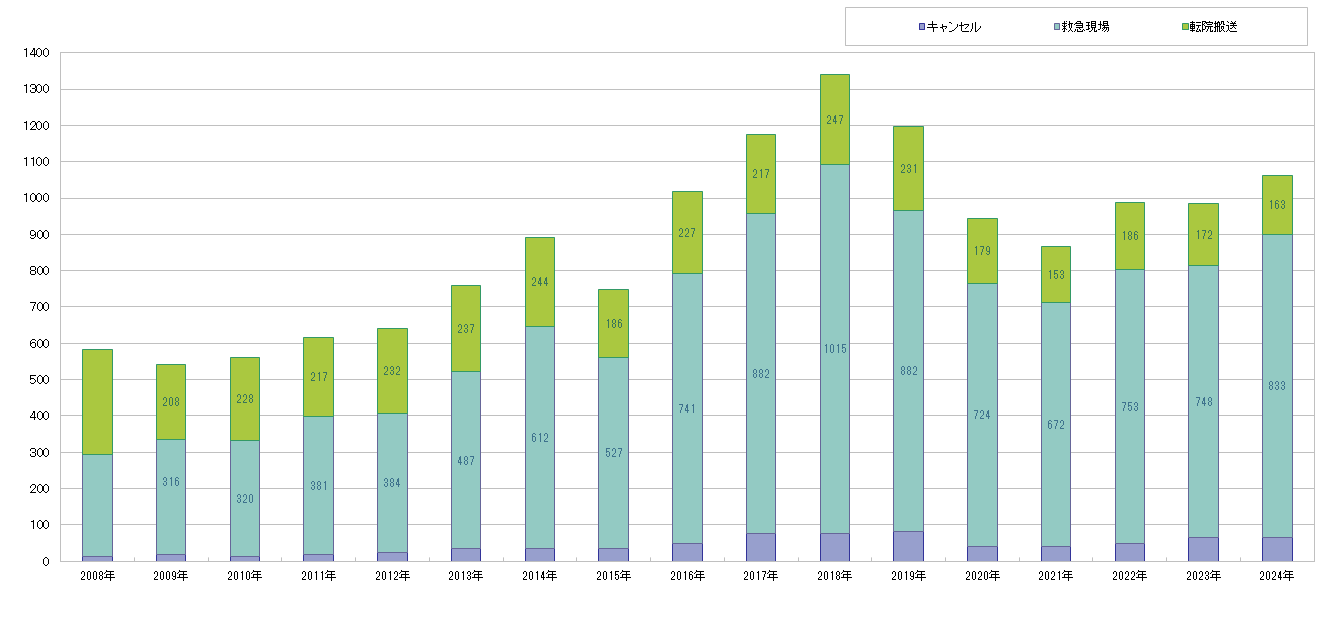Select the purple キャンセル segment of 2022年 bar
Screen dimensions: 1321x636
1129,552
